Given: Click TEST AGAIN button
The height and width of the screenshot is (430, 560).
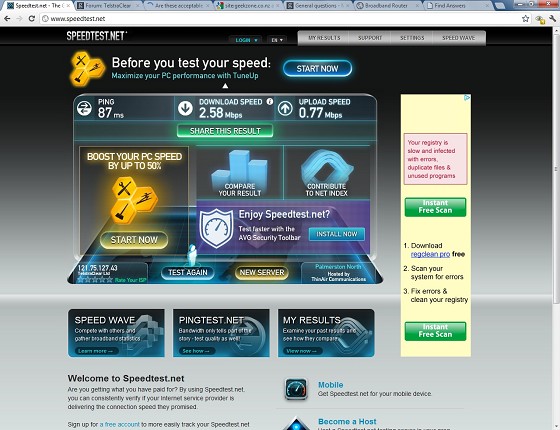Looking at the screenshot, I should pos(188,272).
